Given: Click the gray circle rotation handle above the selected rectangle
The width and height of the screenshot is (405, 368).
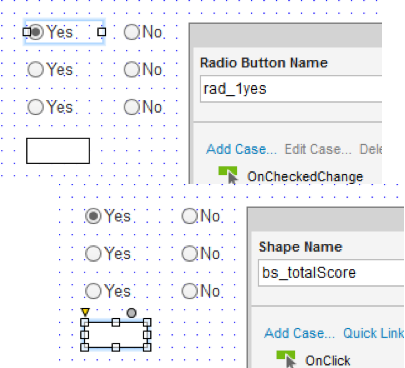Looking at the screenshot, I should click(x=132, y=313).
